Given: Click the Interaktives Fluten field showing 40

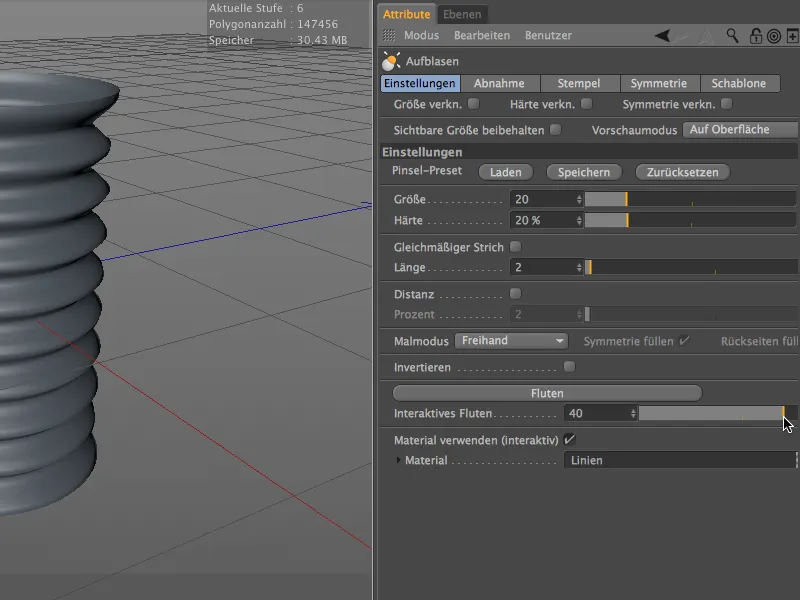Looking at the screenshot, I should [x=597, y=413].
